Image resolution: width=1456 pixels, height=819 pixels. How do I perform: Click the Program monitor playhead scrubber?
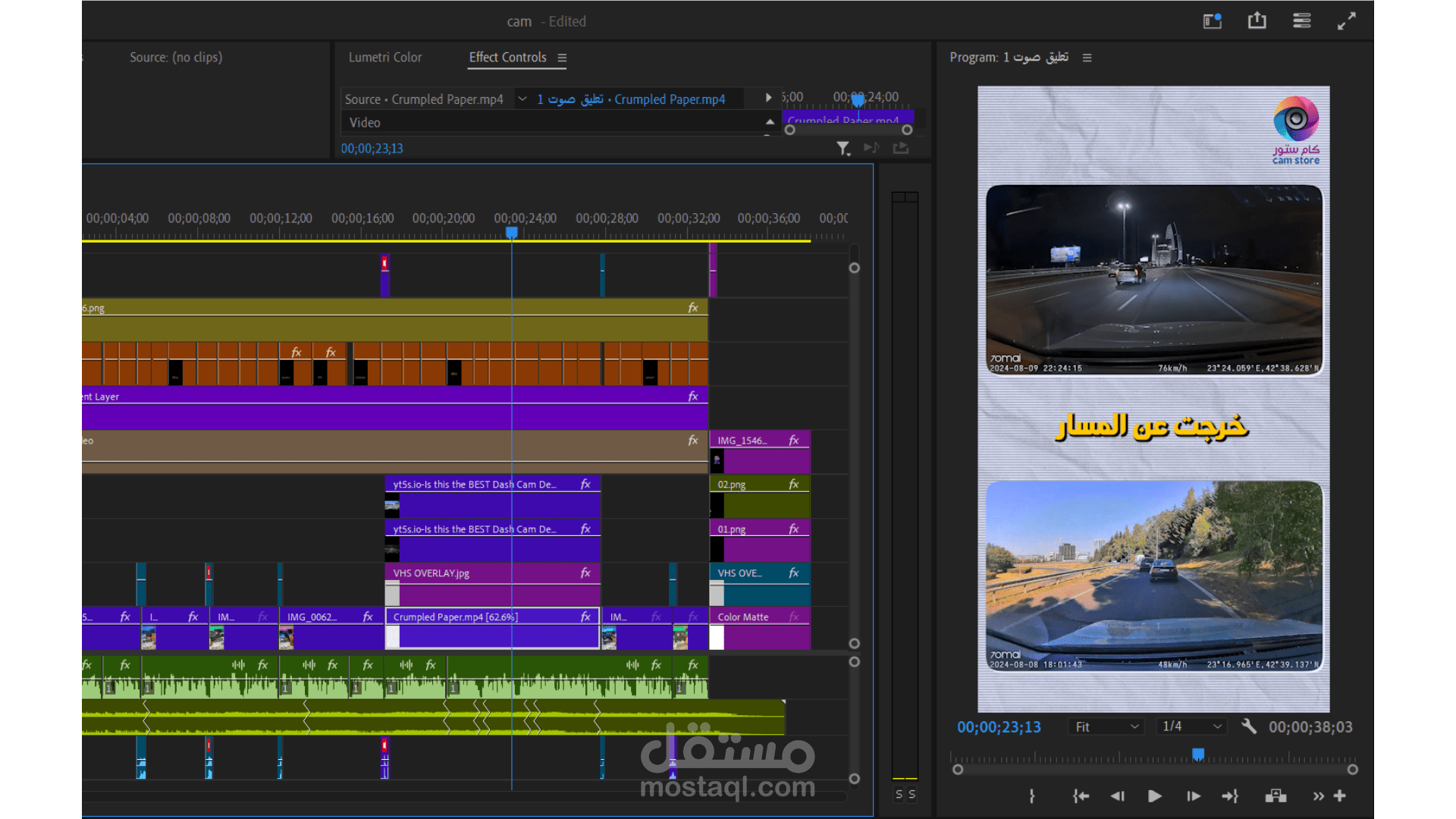(1198, 754)
